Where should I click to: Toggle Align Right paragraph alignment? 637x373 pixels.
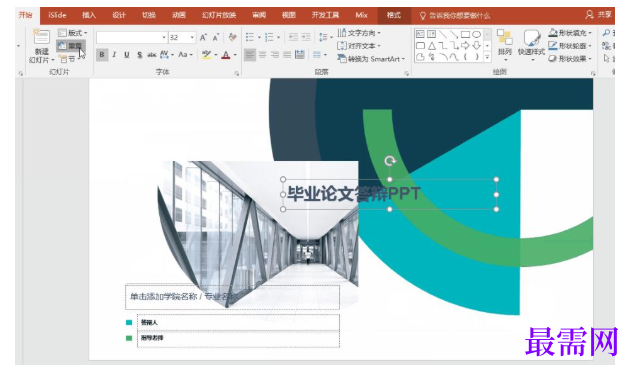(x=275, y=54)
